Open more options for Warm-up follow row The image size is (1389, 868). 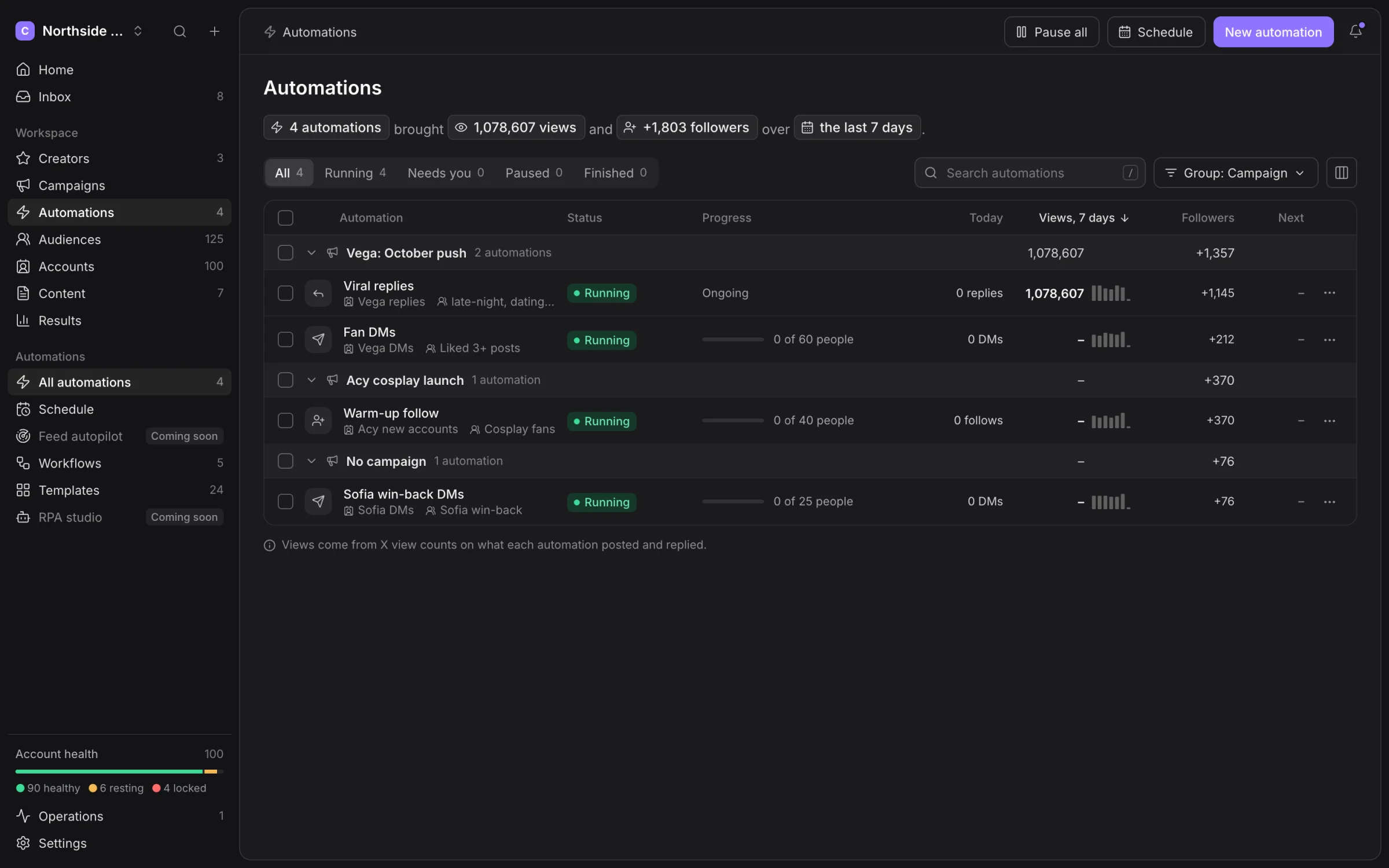(1329, 421)
